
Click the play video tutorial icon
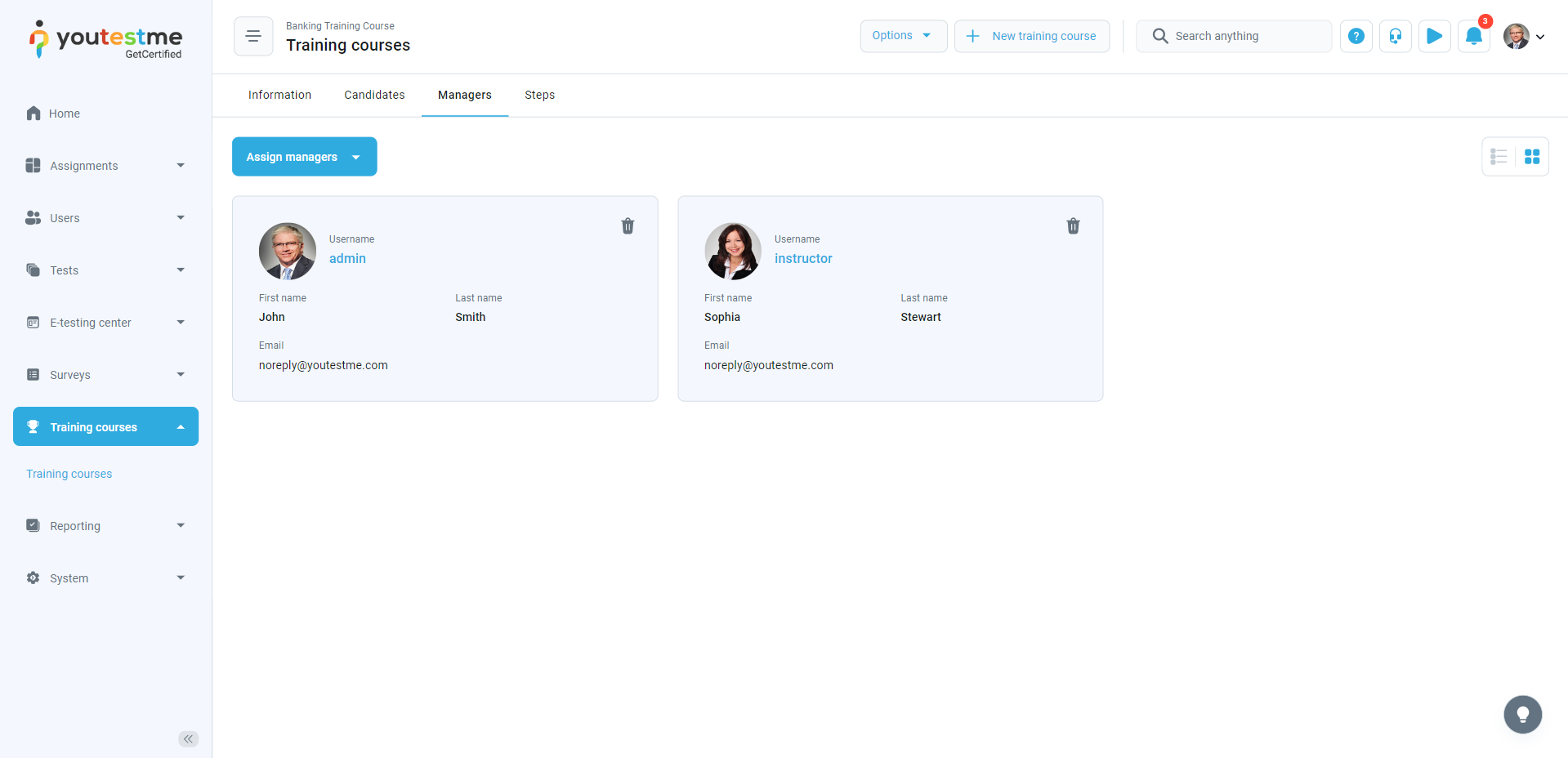[1434, 36]
